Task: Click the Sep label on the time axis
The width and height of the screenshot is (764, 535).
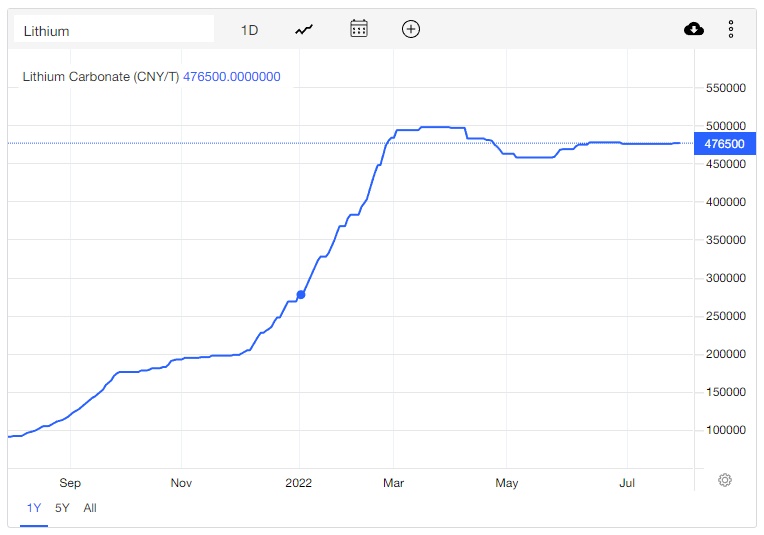Action: coord(70,483)
